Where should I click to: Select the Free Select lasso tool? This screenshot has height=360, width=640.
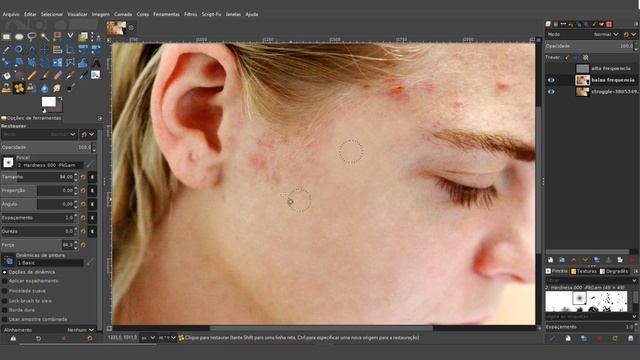pyautogui.click(x=32, y=37)
